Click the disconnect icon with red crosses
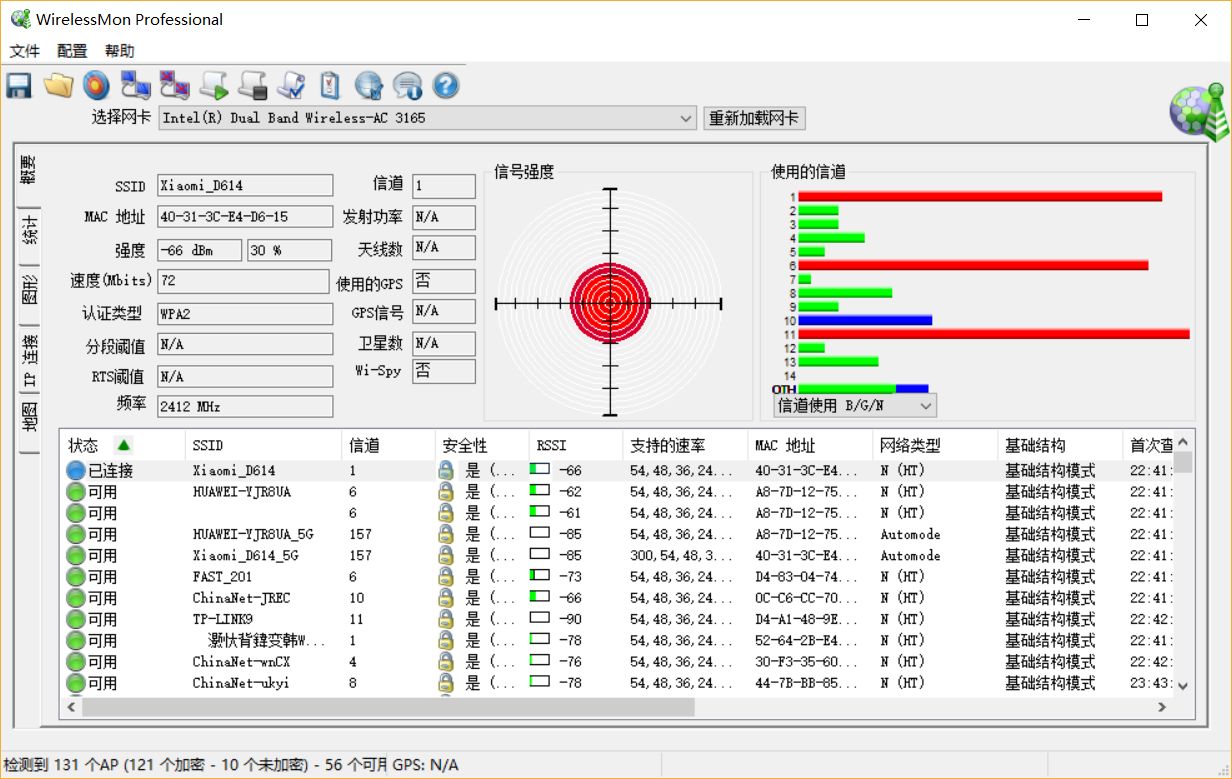This screenshot has height=779, width=1232. 175,86
